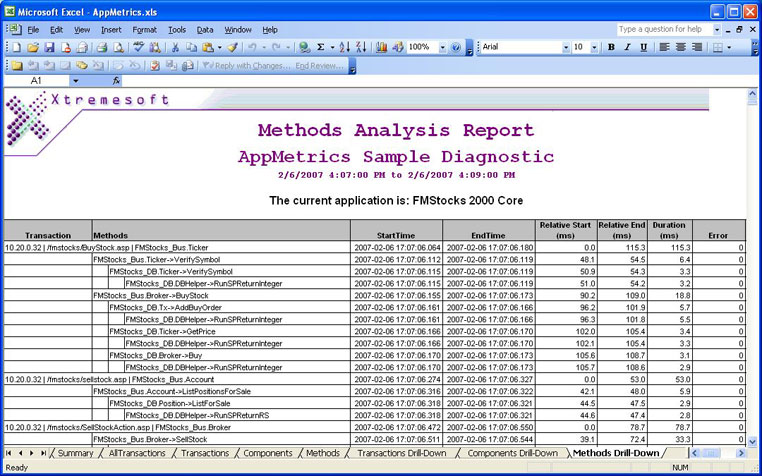The height and width of the screenshot is (476, 762).
Task: Align cell text right
Action: tap(697, 47)
